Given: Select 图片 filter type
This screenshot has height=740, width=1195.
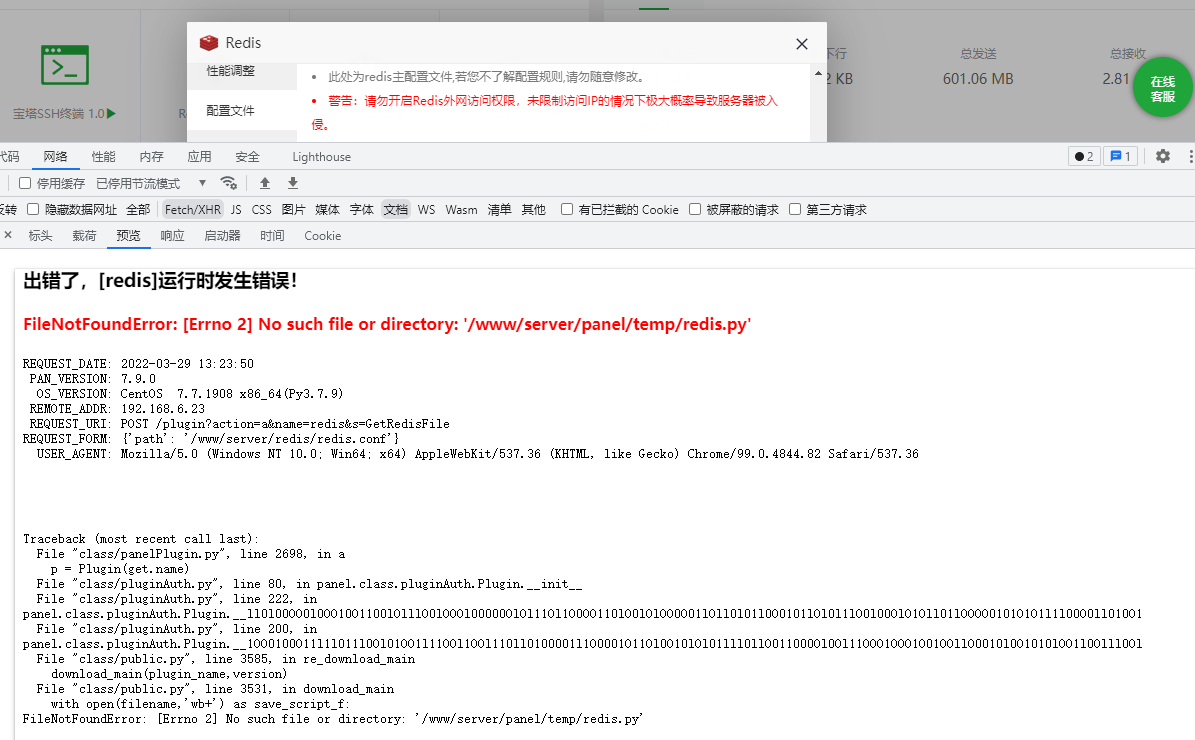Looking at the screenshot, I should click(293, 210).
